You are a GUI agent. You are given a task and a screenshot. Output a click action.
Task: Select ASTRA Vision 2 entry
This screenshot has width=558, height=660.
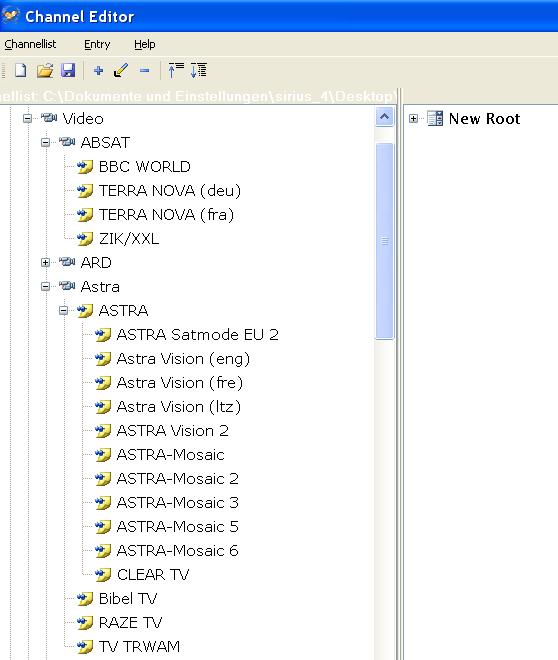(x=173, y=431)
